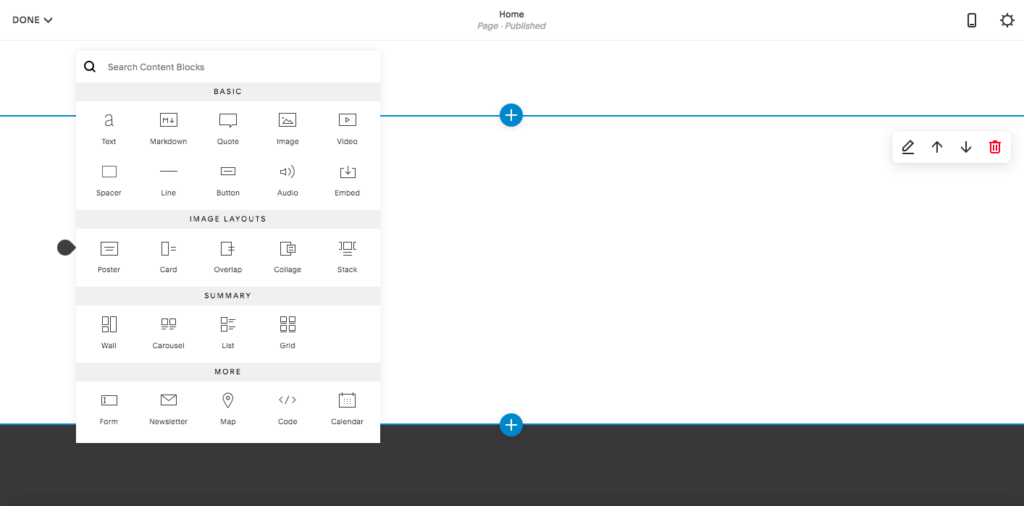The width and height of the screenshot is (1024, 506).
Task: Edit the section with pencil icon
Action: pos(908,147)
